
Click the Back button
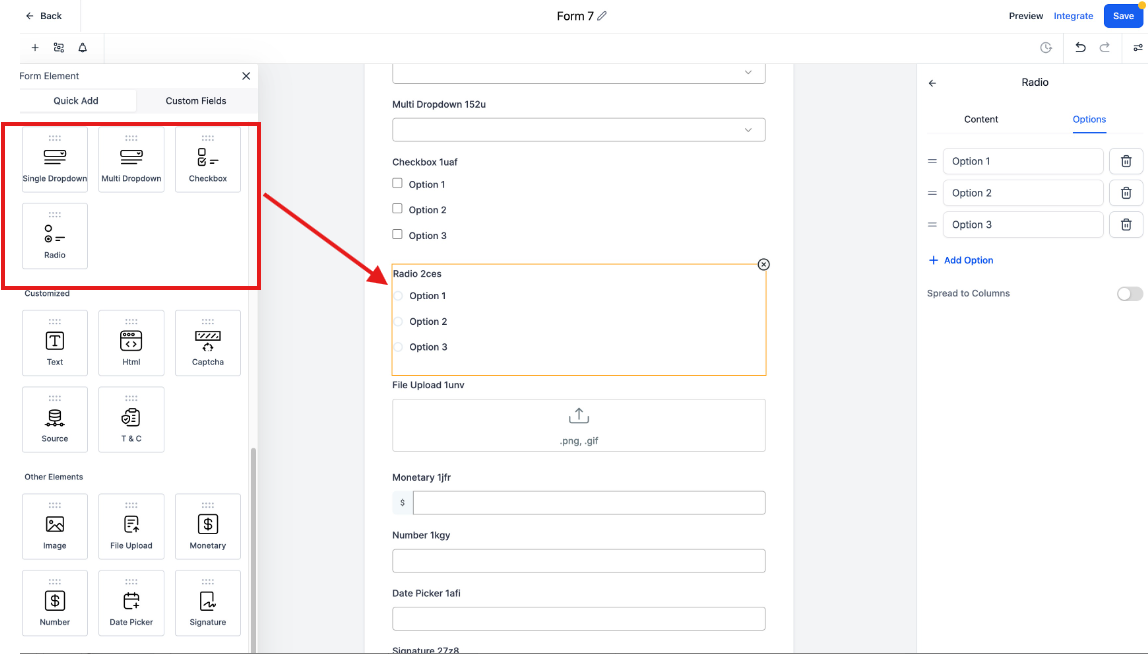[x=44, y=15]
